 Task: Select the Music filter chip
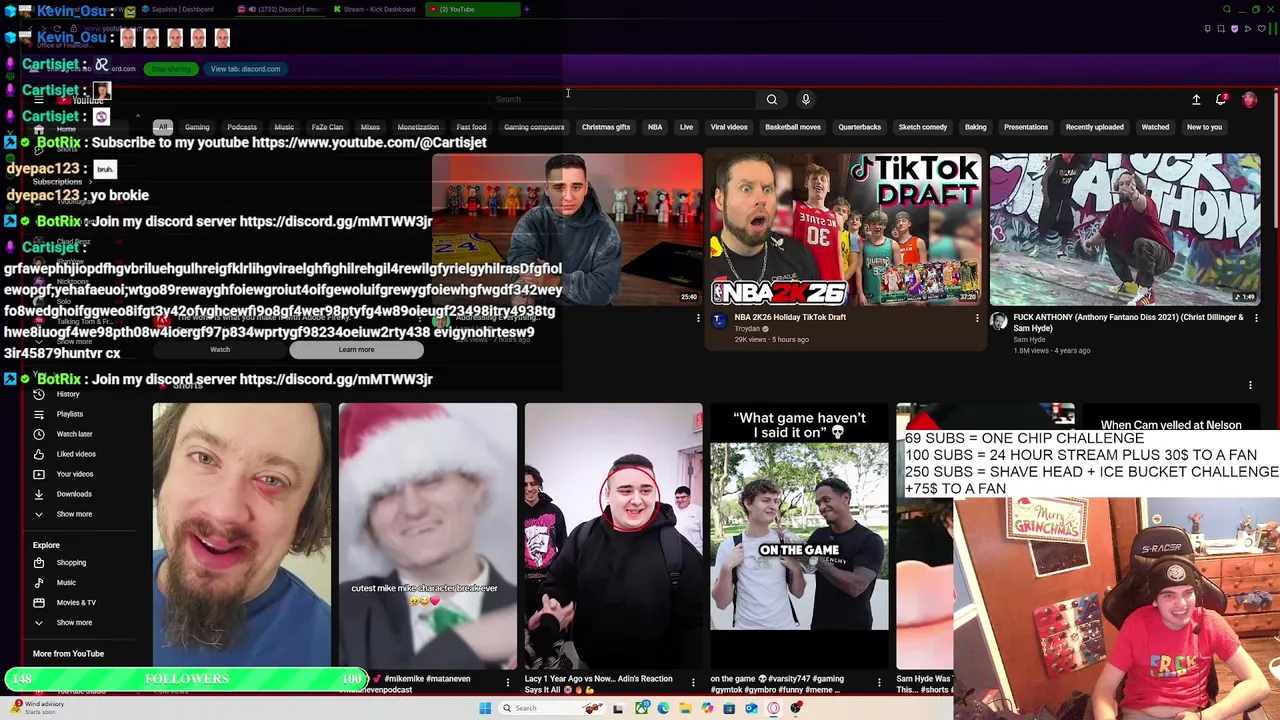(284, 127)
